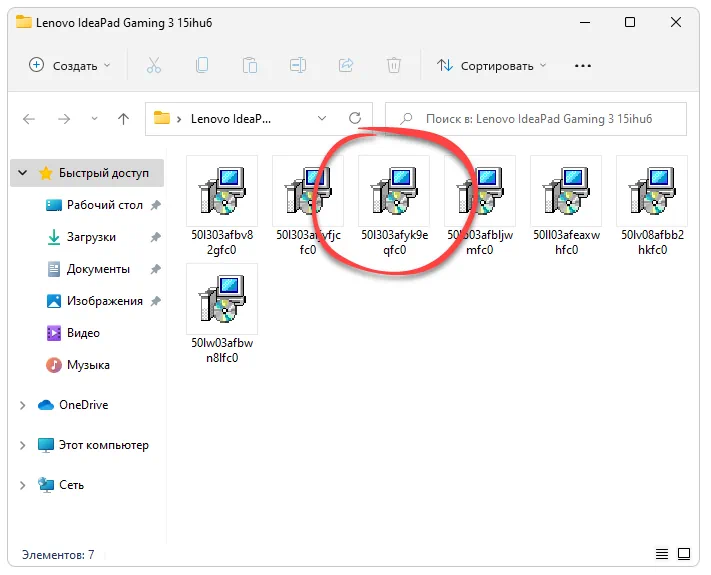This screenshot has width=711, height=575.
Task: Switch to details list view mode
Action: coord(663,553)
